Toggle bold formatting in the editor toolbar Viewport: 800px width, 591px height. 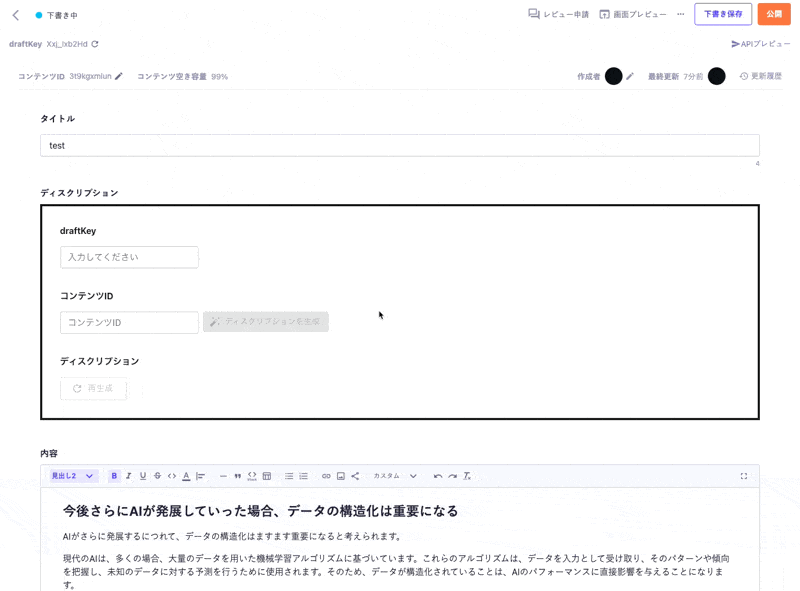(x=114, y=476)
